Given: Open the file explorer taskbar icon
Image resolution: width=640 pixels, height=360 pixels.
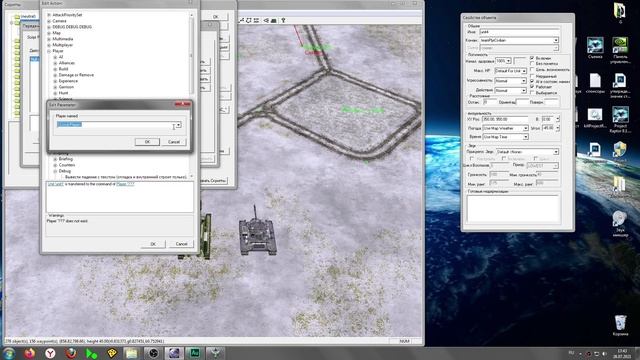Looking at the screenshot, I should [x=132, y=353].
